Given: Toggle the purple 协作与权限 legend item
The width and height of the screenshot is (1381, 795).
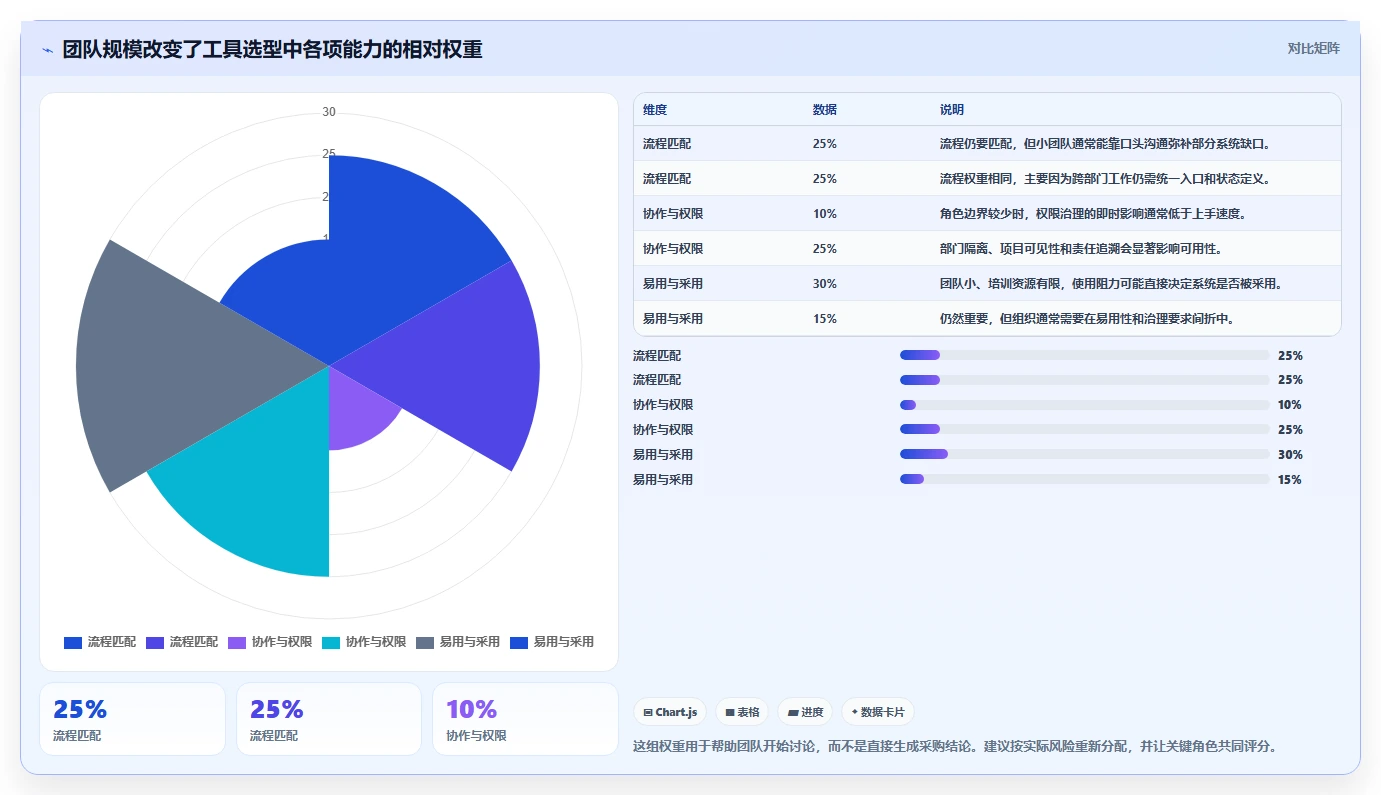Looking at the screenshot, I should click(270, 642).
